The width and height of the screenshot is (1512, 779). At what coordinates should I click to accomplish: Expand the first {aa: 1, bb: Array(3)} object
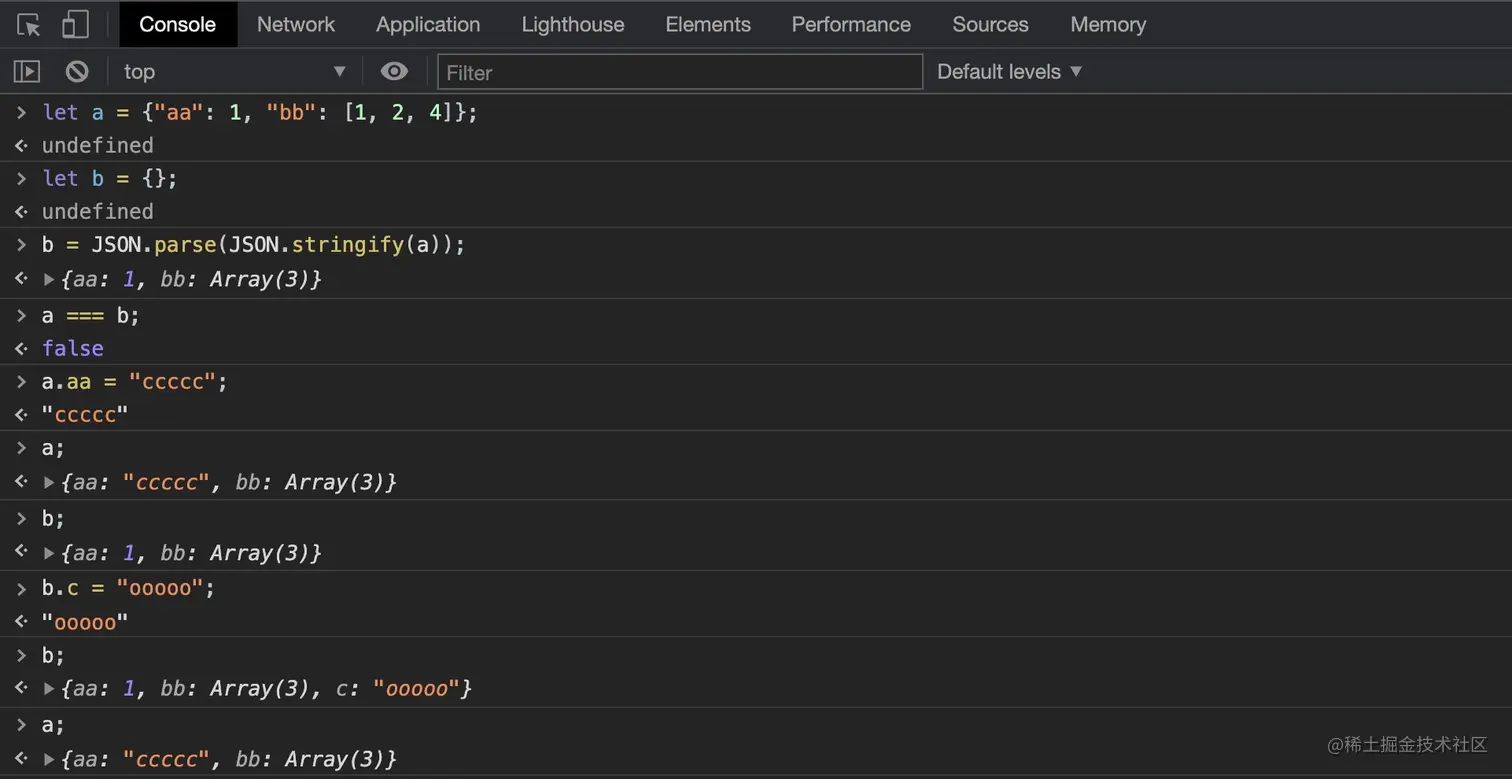[x=49, y=280]
